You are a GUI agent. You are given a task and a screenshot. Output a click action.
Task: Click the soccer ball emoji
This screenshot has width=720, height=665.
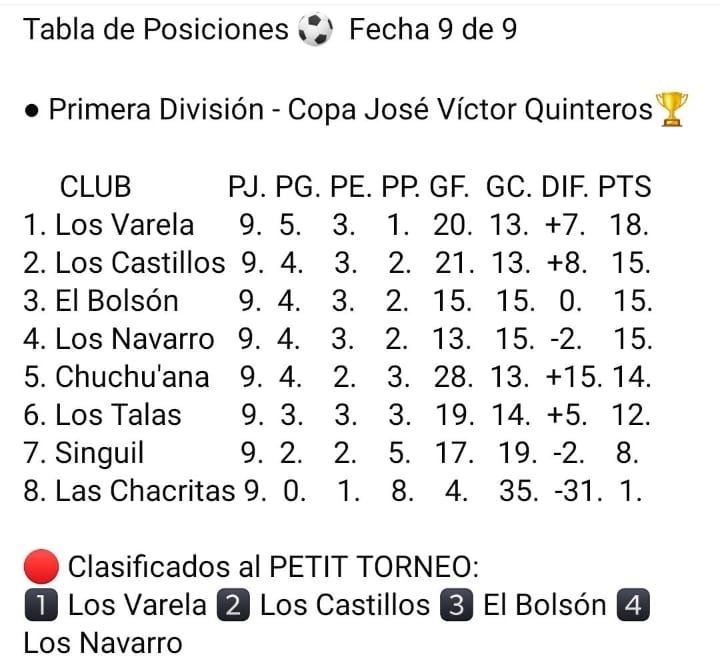314,31
